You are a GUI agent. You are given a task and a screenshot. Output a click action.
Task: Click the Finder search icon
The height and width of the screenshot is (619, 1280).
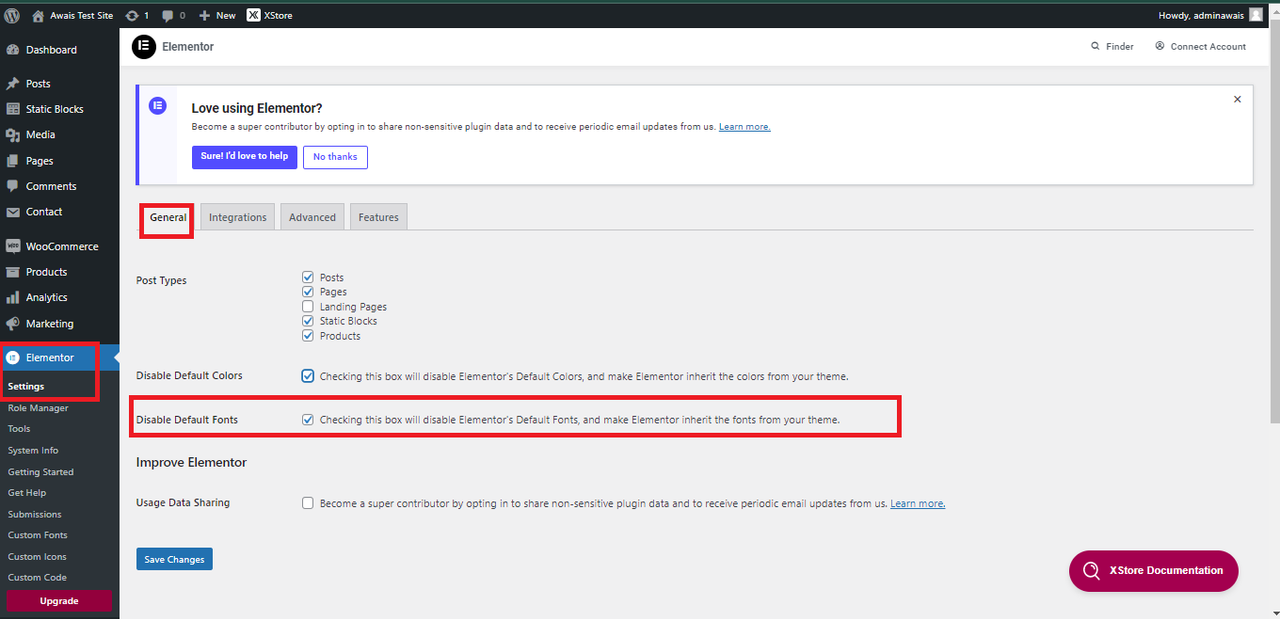coord(1096,47)
